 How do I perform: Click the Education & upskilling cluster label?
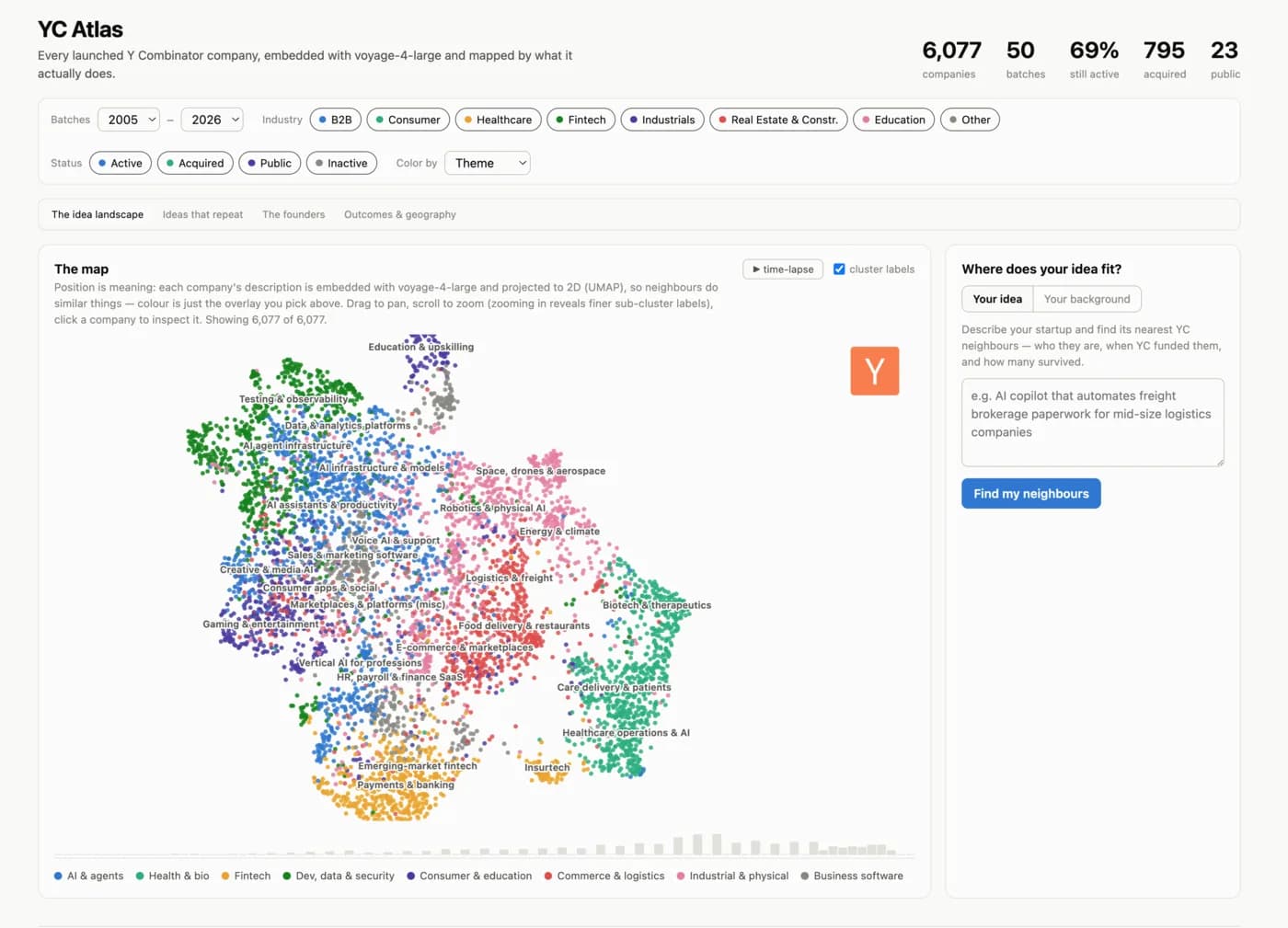(421, 347)
